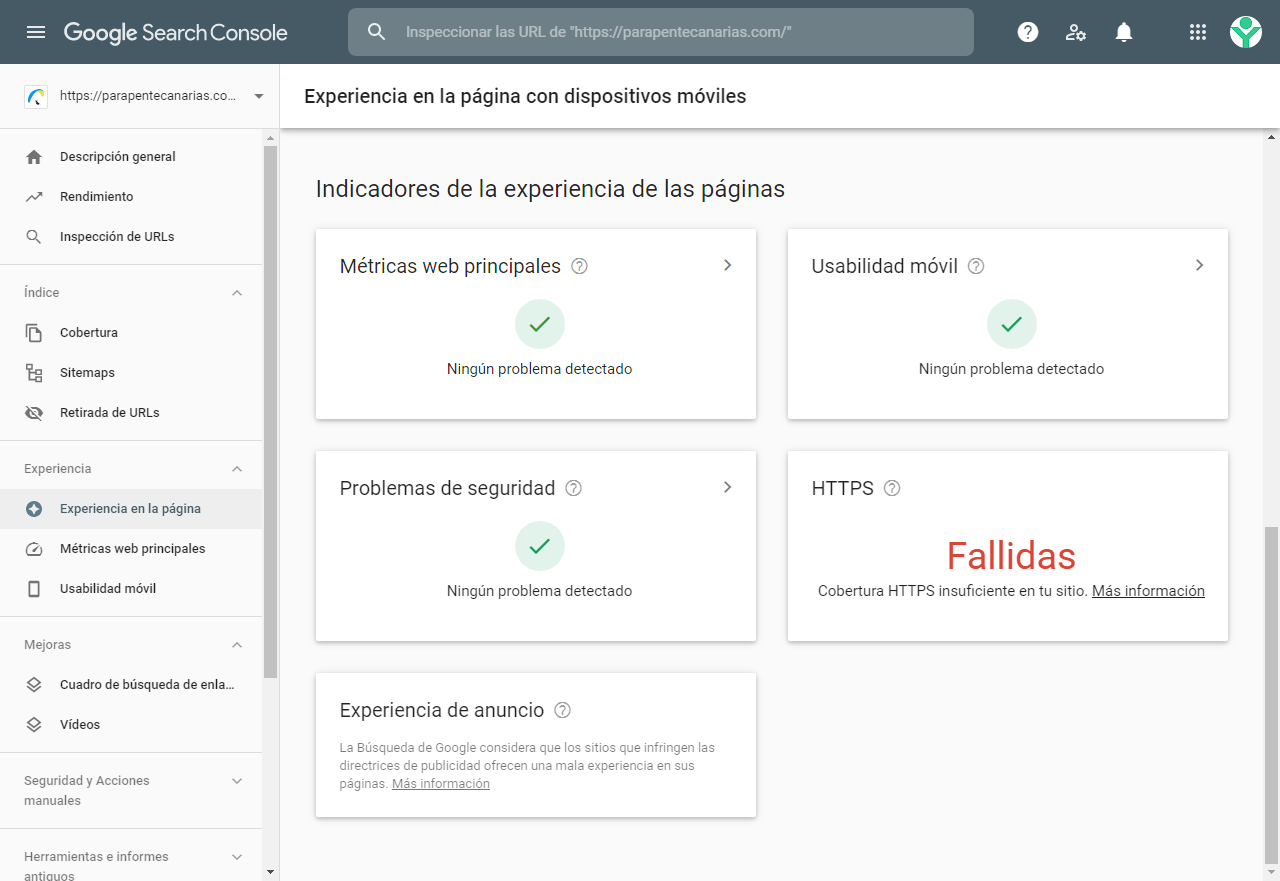The image size is (1280, 881).
Task: Click layers icon beside Vídeos
Action: (x=34, y=725)
